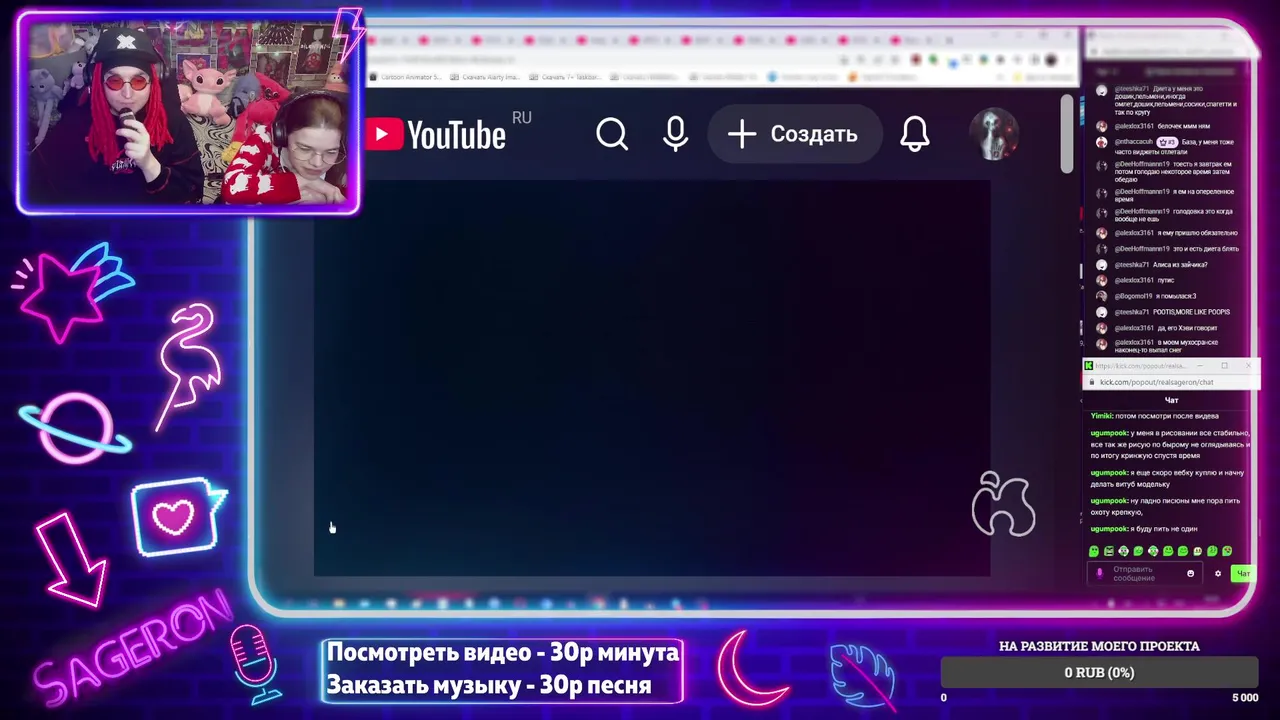Open the Cartoon Animator bookmark
1280x720 pixels.
pos(406,77)
